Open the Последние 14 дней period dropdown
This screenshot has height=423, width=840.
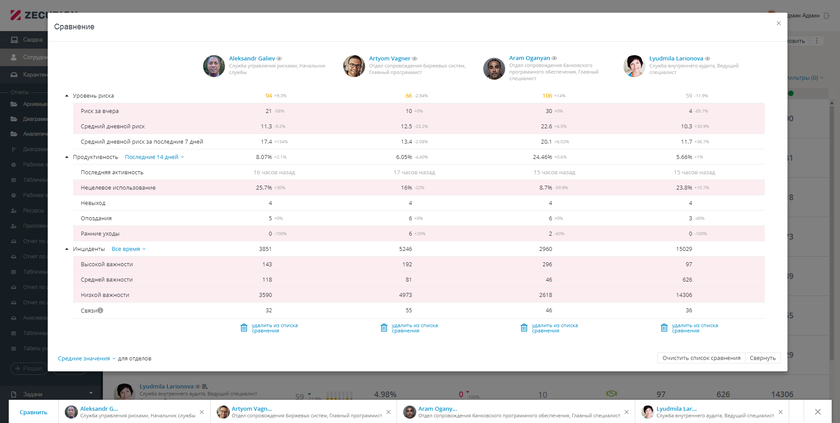click(x=154, y=157)
